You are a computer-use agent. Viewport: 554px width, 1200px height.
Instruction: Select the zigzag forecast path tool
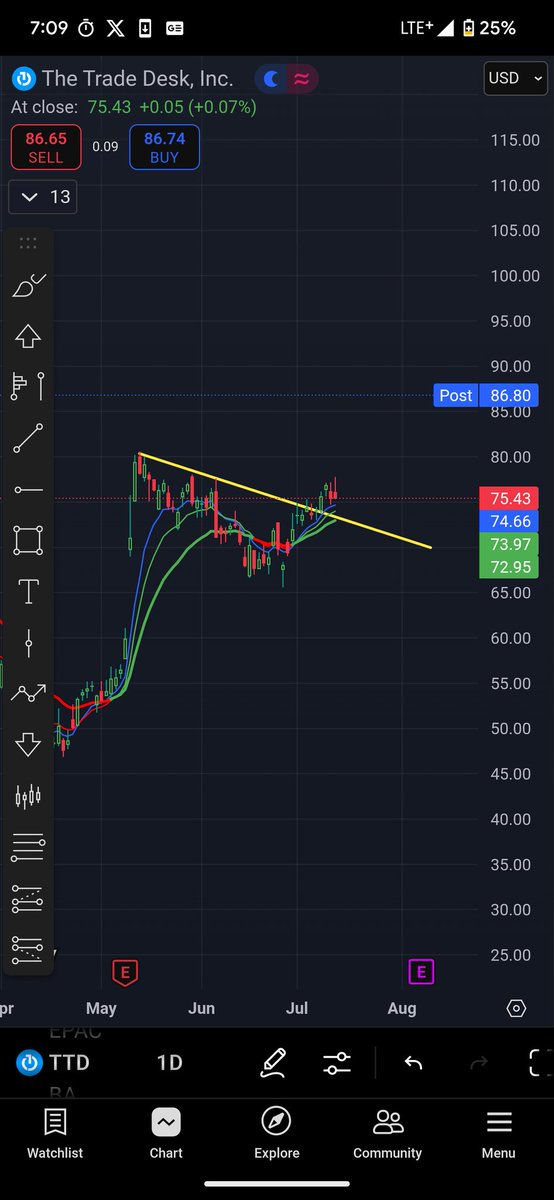coord(28,693)
